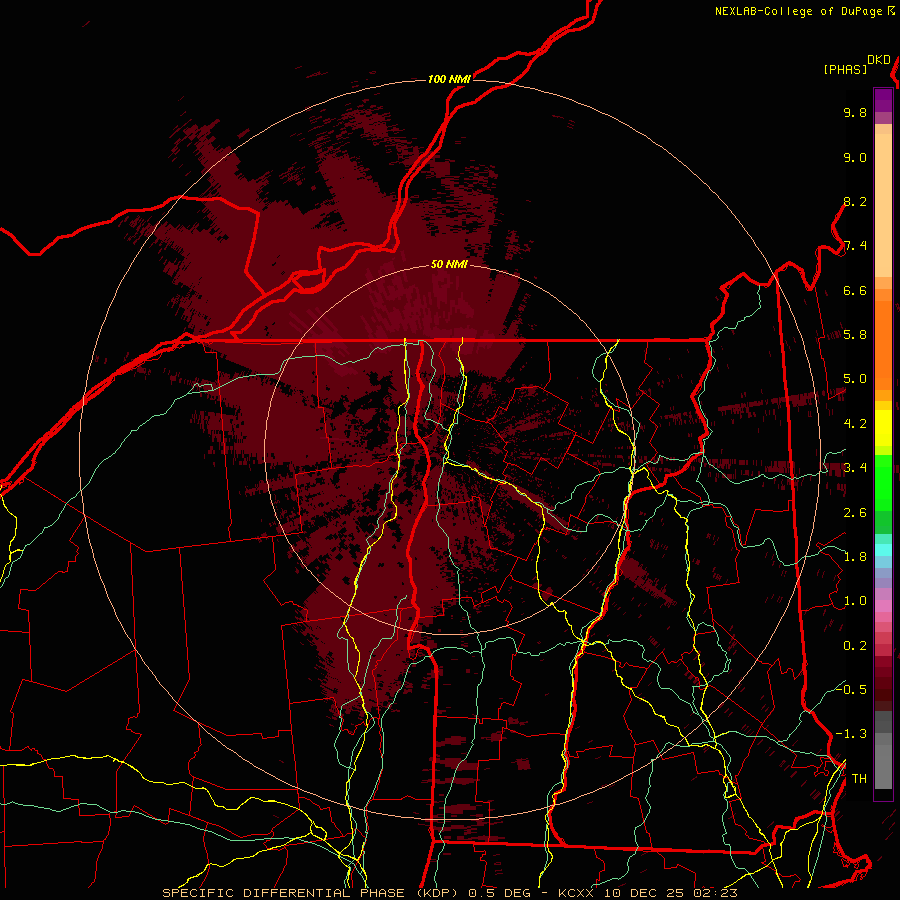900x900 pixels.
Task: Click the -0.5 value on color scale
Action: click(x=851, y=689)
